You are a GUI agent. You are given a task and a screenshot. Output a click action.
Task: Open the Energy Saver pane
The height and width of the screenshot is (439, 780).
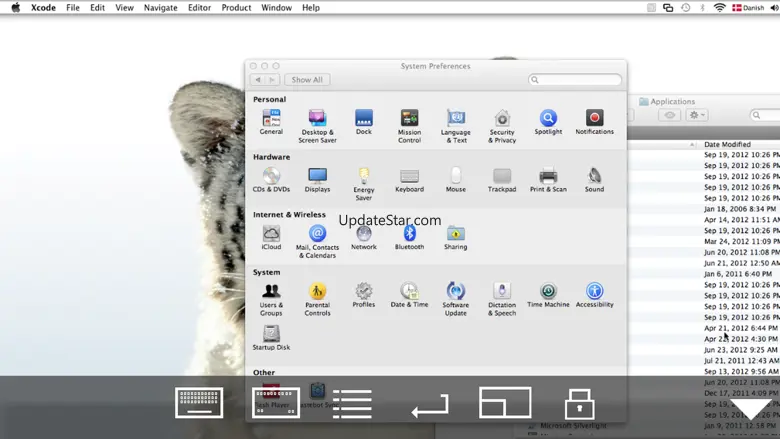(364, 177)
